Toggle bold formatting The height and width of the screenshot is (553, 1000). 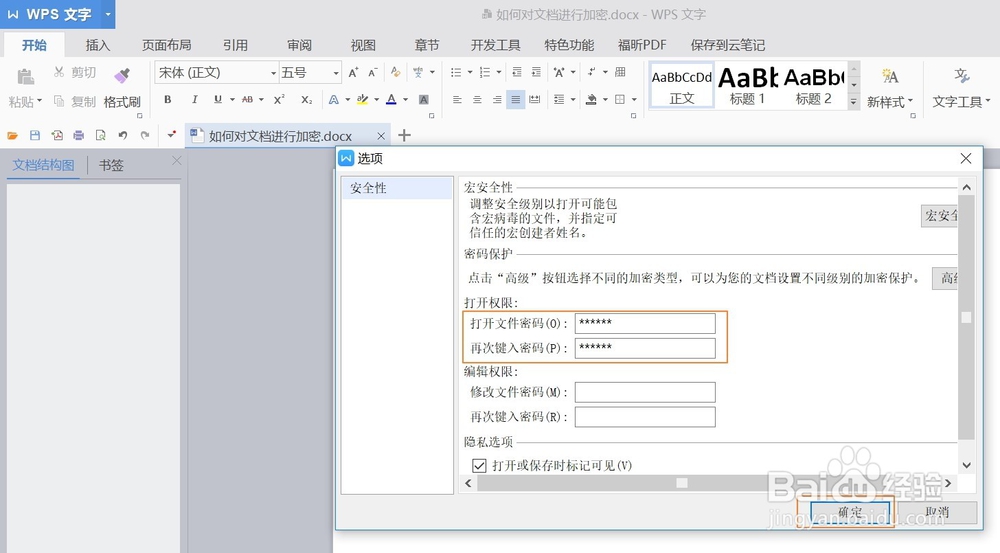168,100
